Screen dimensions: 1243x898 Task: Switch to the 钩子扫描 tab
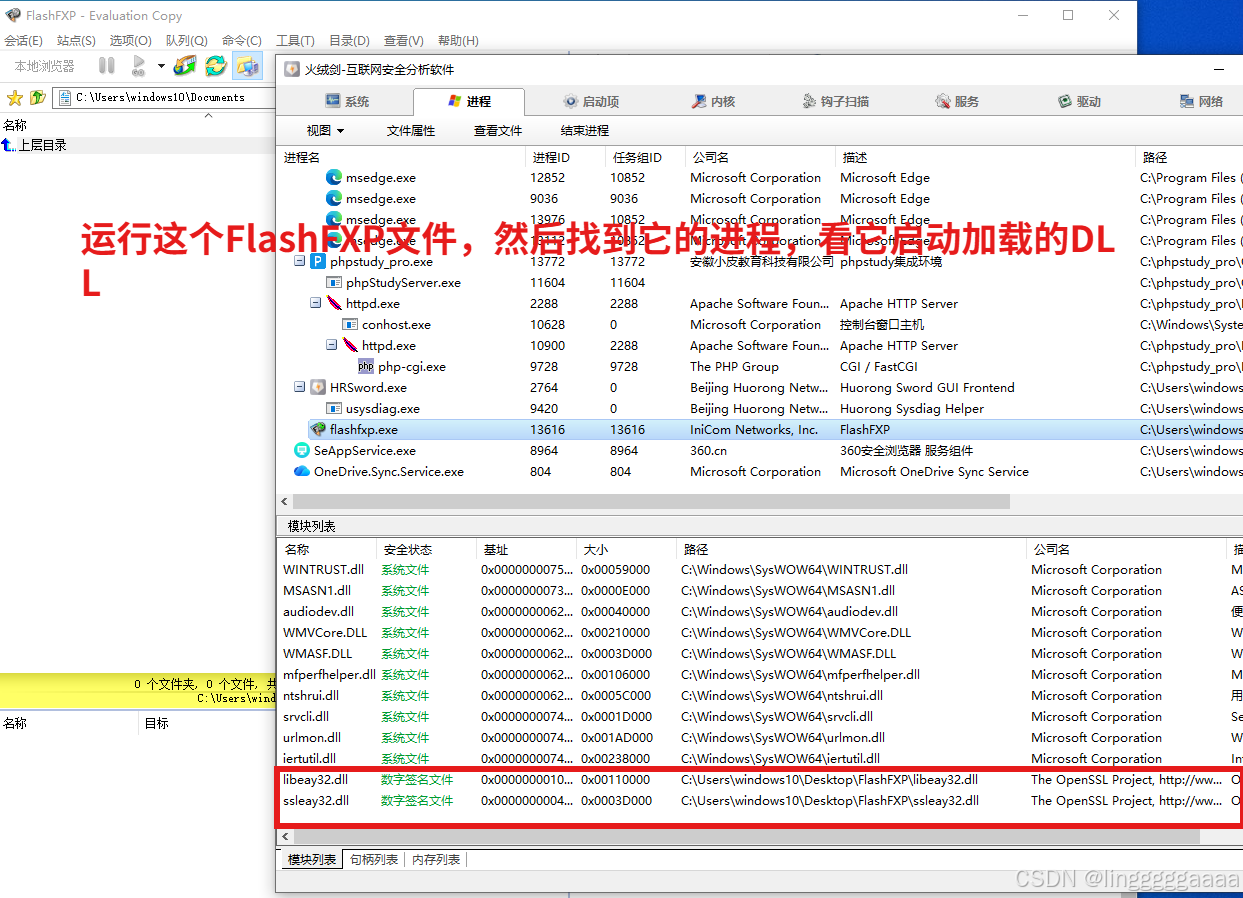[x=836, y=101]
